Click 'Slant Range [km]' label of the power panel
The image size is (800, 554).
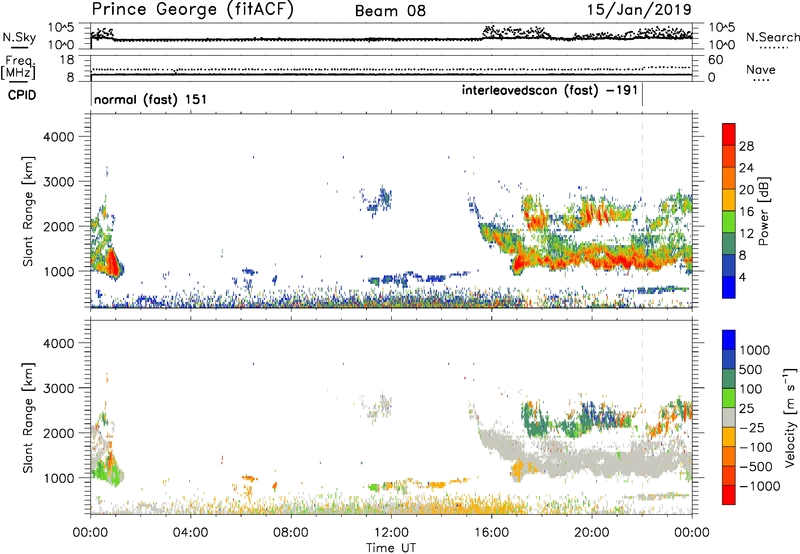[28, 211]
